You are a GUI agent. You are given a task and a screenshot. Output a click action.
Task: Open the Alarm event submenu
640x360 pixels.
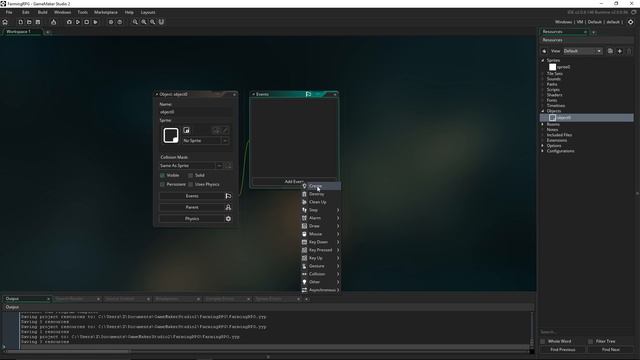pos(320,218)
